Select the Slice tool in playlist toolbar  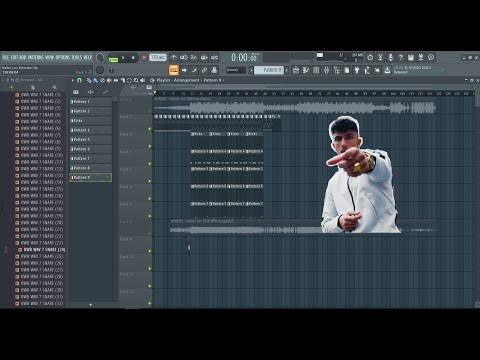123,80
